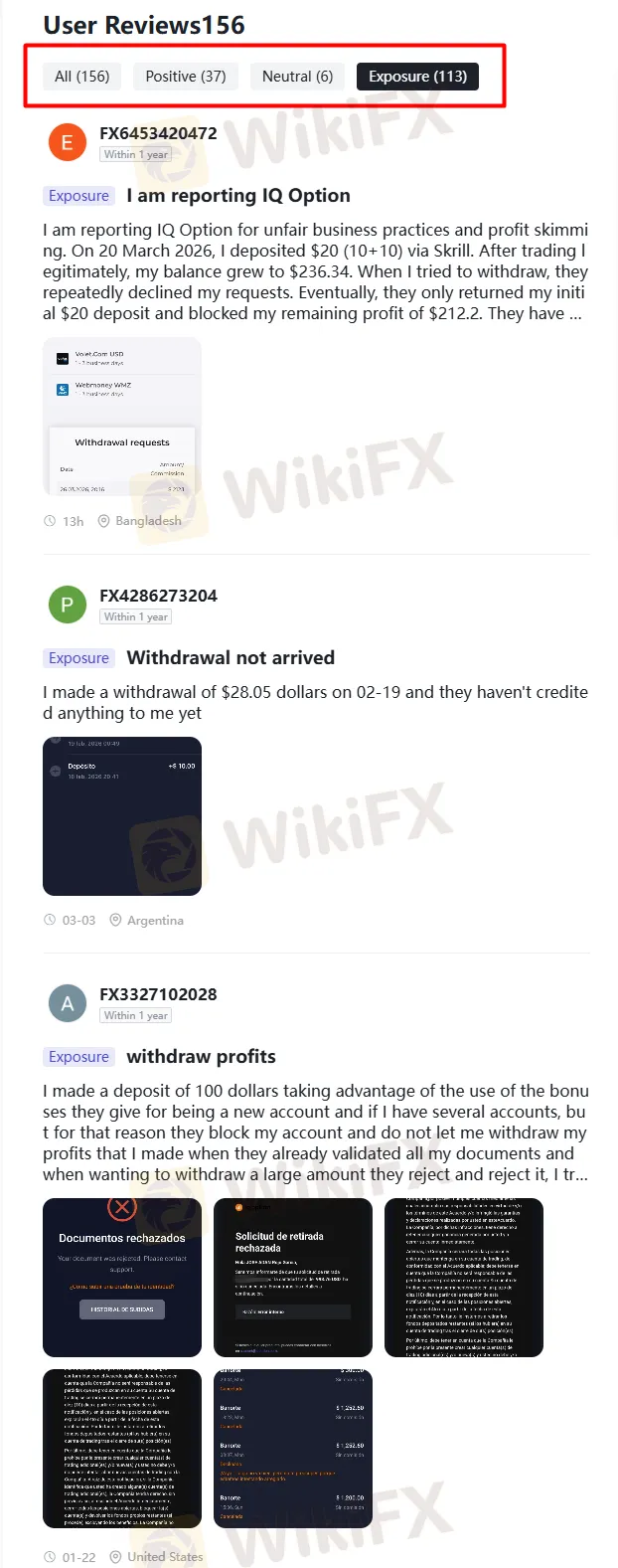This screenshot has width=618, height=1568.
Task: Open review titled I am reporting IQ Option
Action: [x=238, y=196]
